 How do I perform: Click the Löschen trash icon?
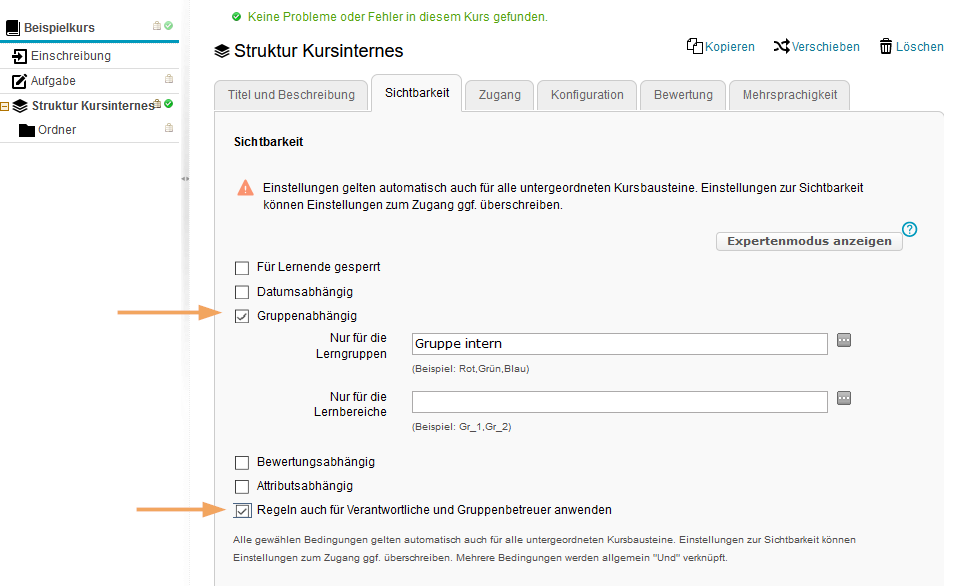pos(888,46)
